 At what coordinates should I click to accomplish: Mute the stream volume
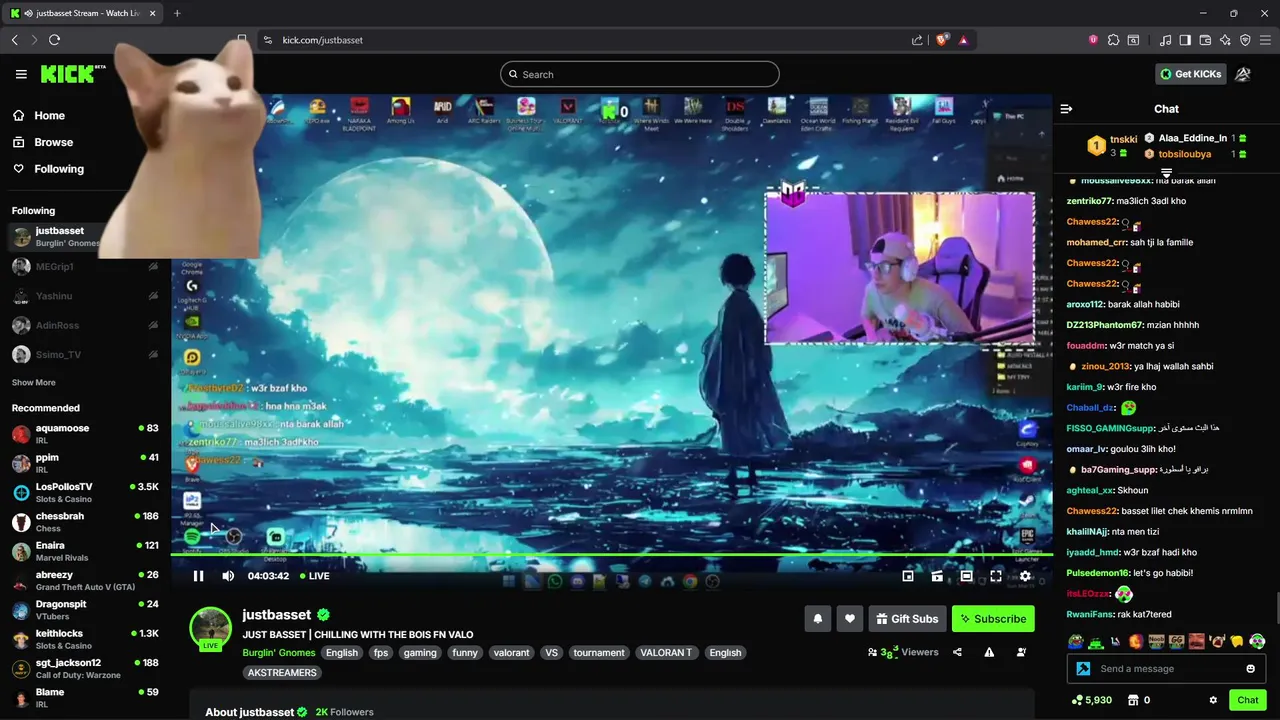click(x=228, y=576)
